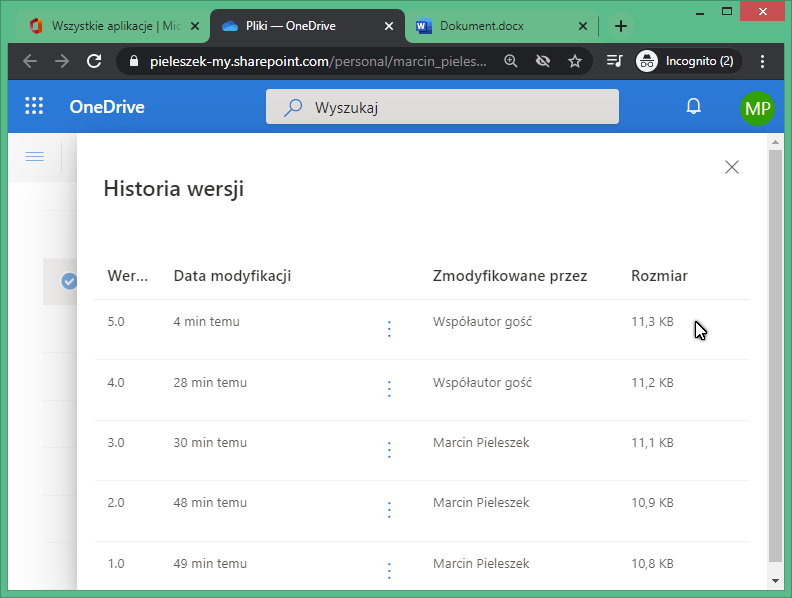
Task: Click the search magnifier icon
Action: tap(293, 107)
